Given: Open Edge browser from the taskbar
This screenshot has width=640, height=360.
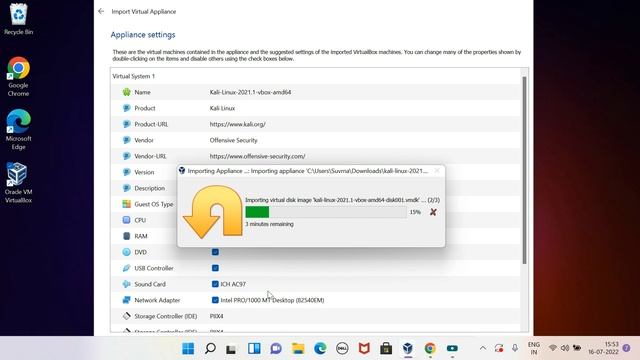Looking at the screenshot, I should pos(320,348).
